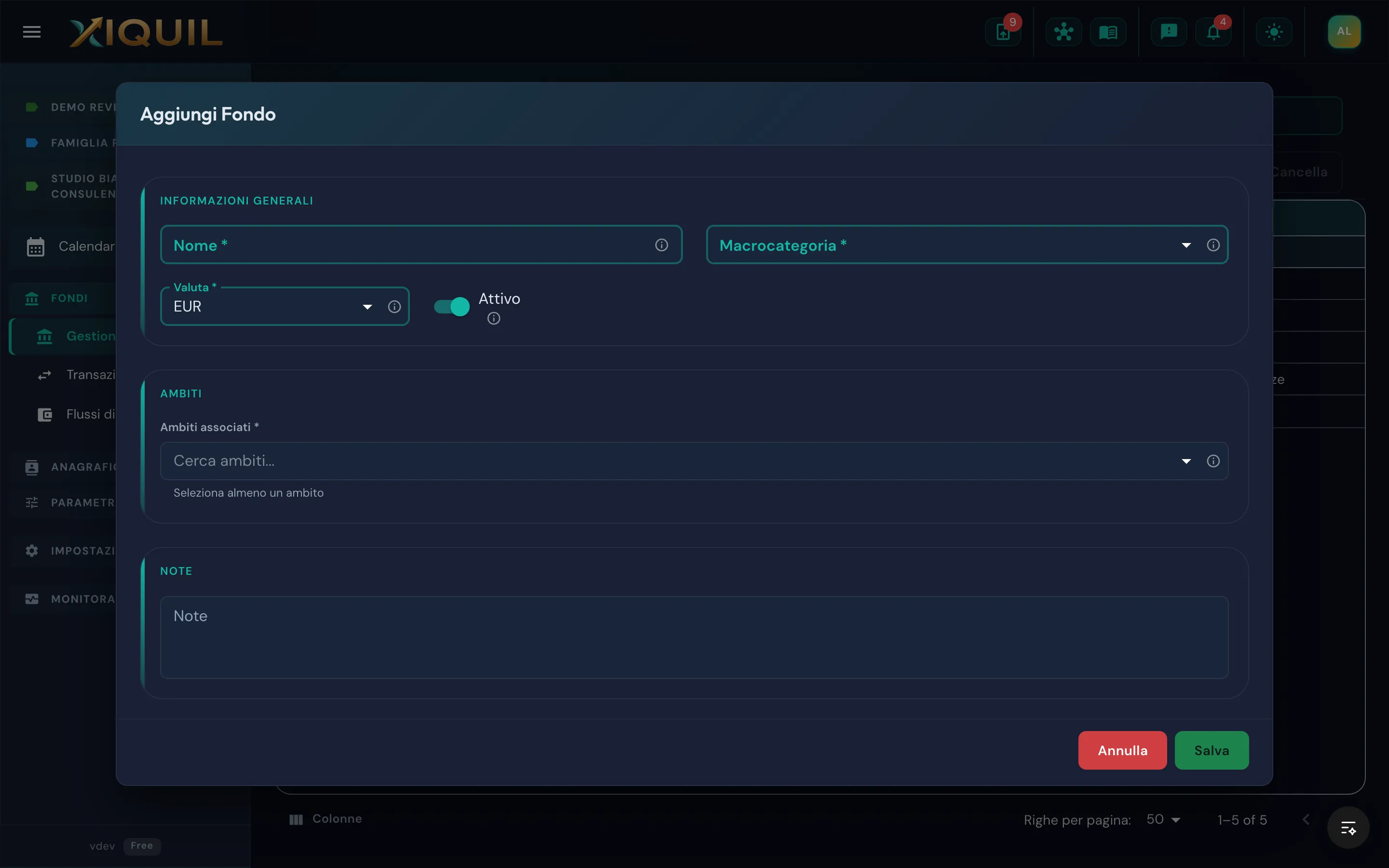Open the rows per page 50 dropdown
1389x868 pixels.
click(1163, 820)
